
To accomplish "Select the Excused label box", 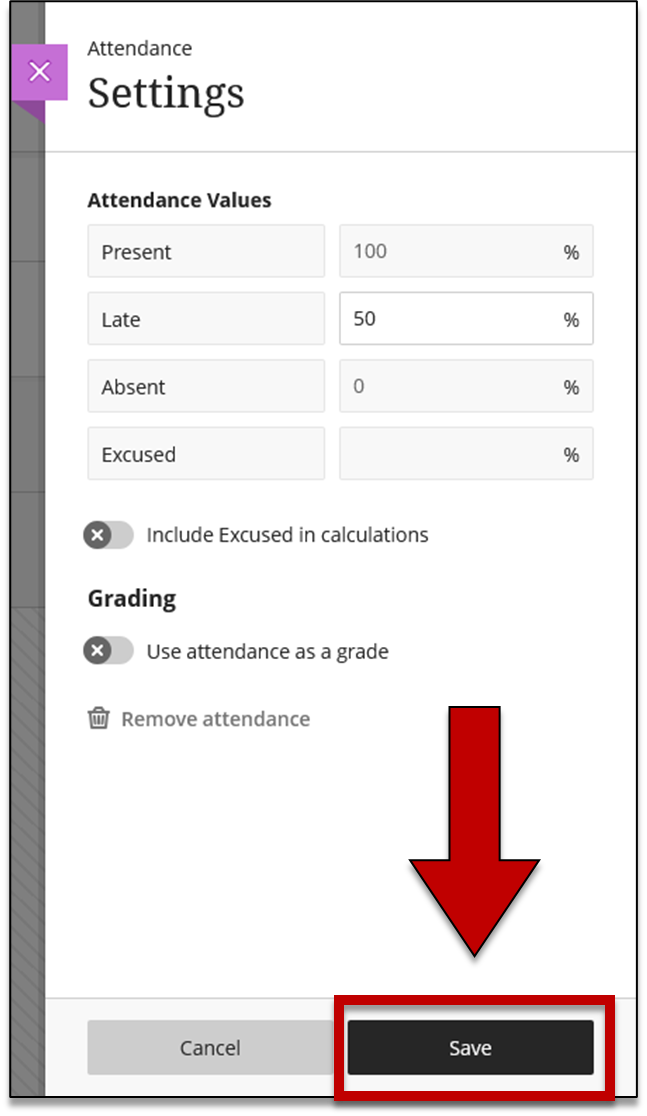I will tap(206, 454).
